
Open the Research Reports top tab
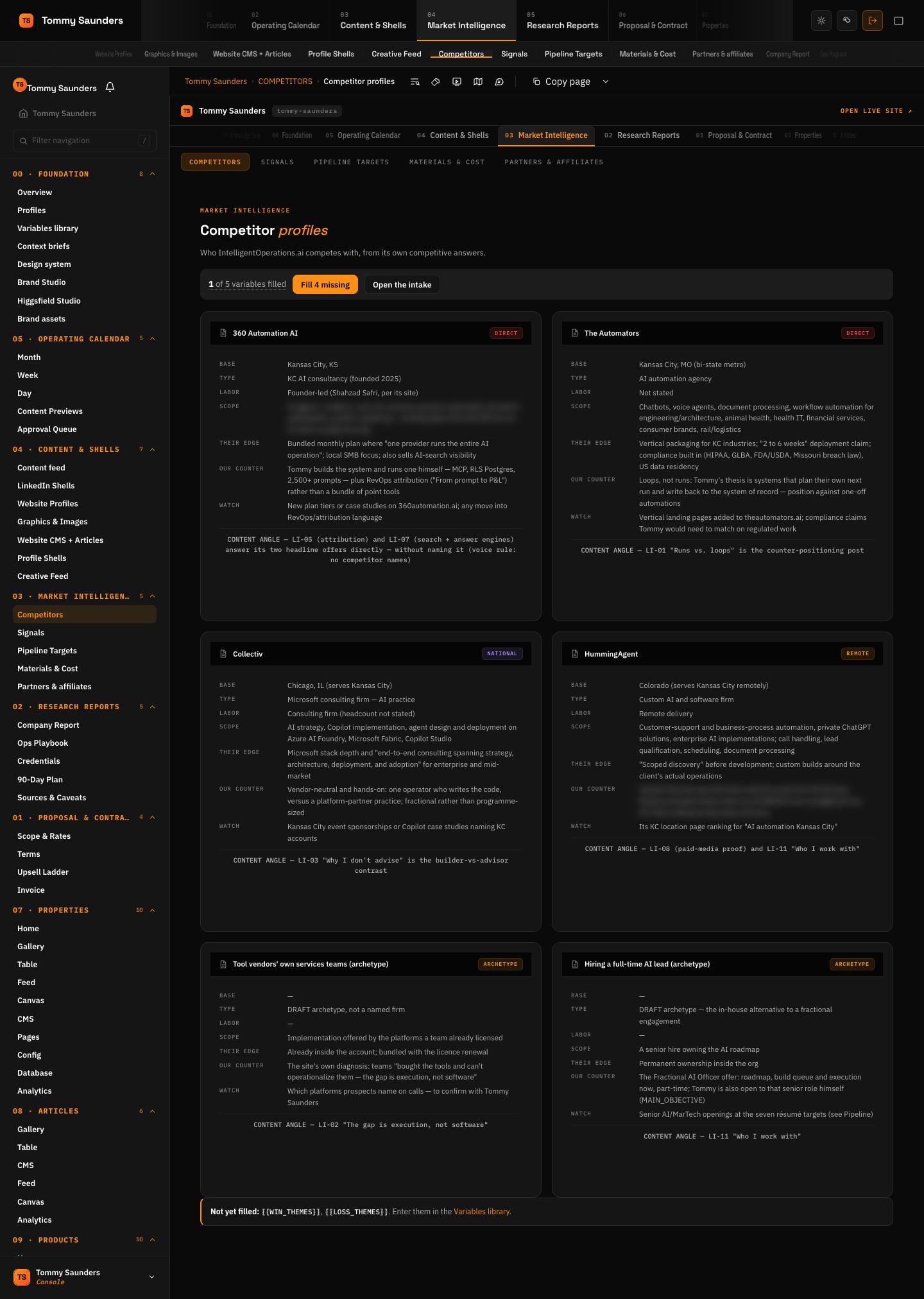tap(562, 21)
